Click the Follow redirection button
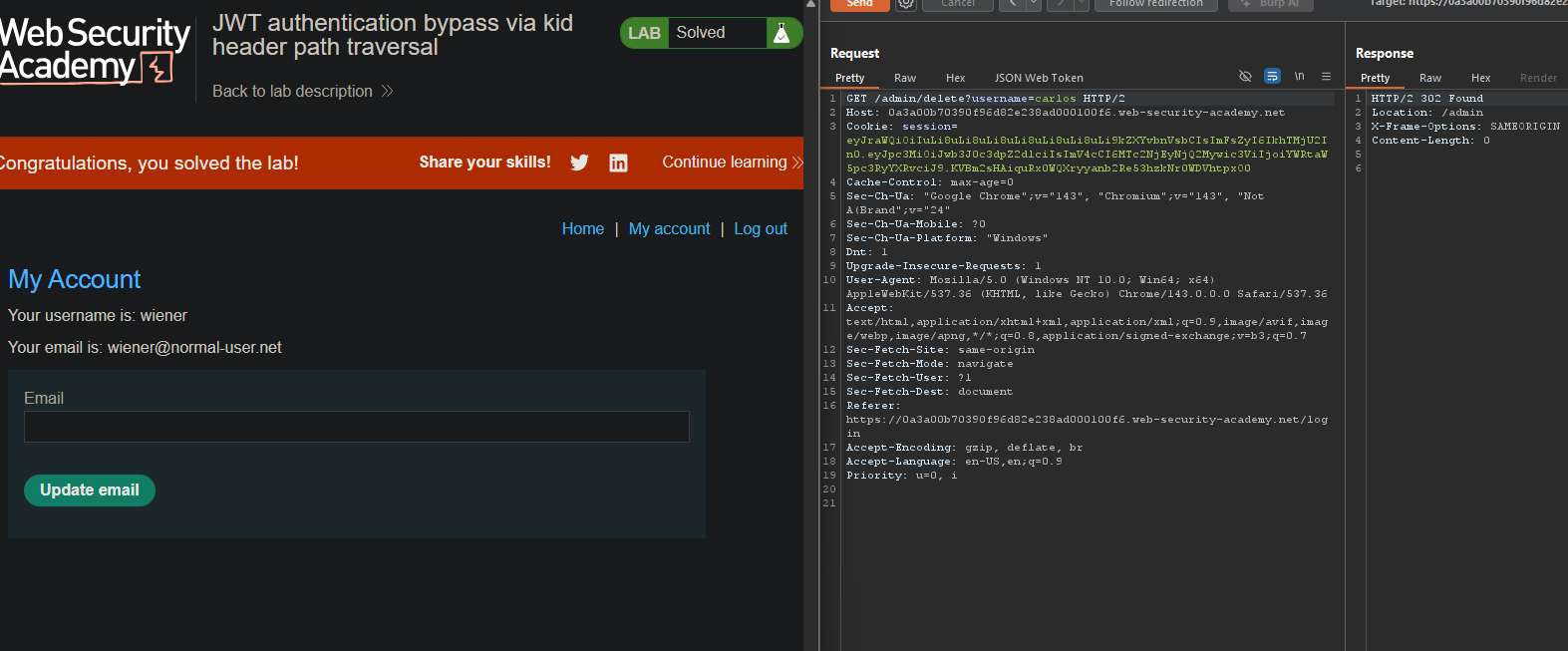The image size is (1568, 651). pyautogui.click(x=1155, y=4)
